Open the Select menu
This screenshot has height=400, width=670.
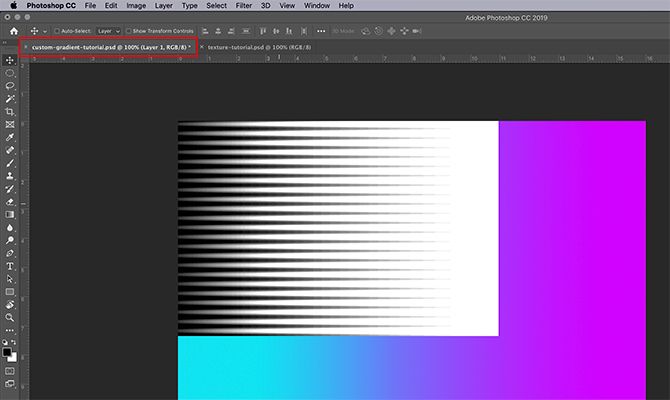coord(217,6)
